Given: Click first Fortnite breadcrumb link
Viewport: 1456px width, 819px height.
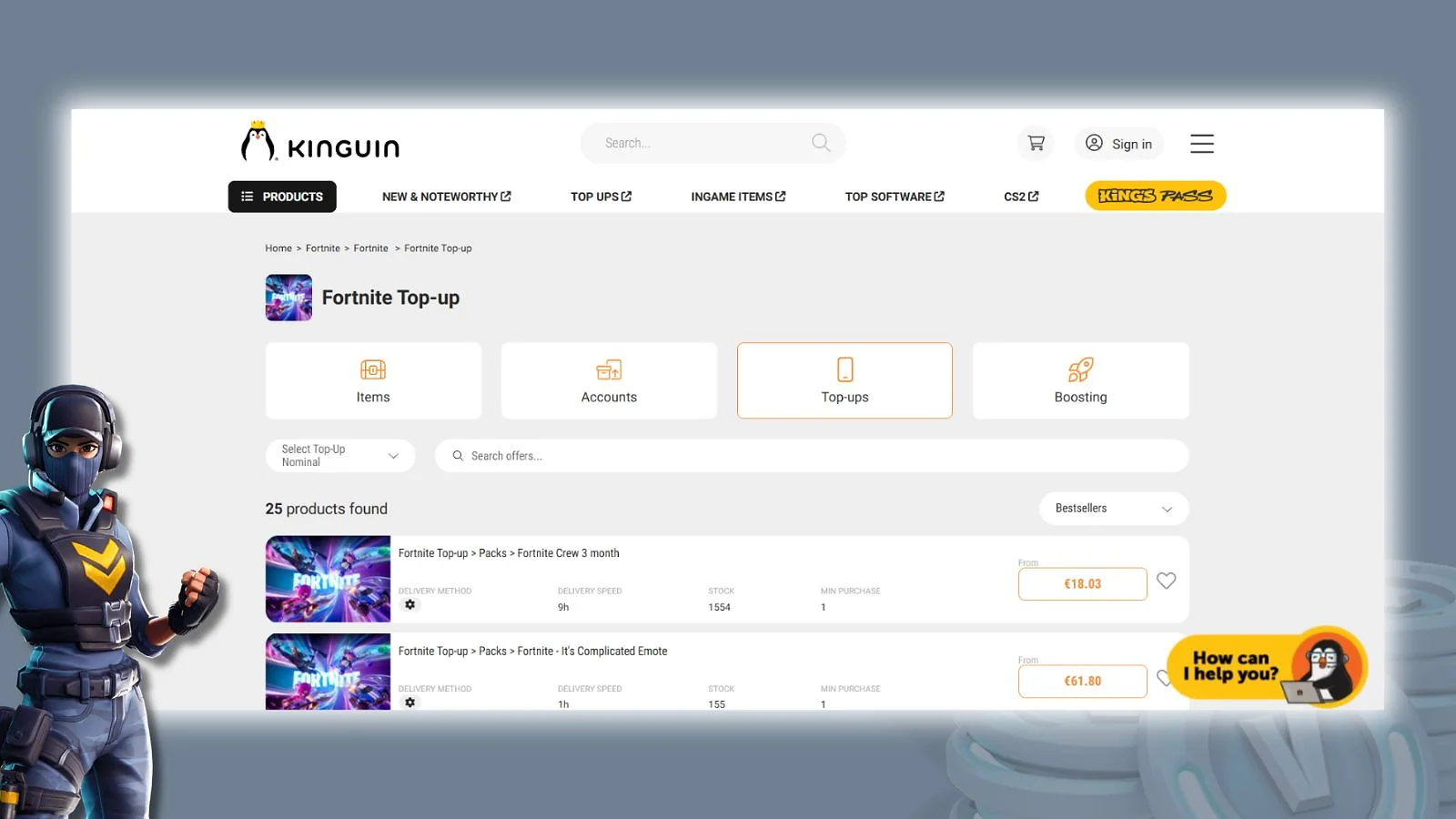Looking at the screenshot, I should [323, 248].
